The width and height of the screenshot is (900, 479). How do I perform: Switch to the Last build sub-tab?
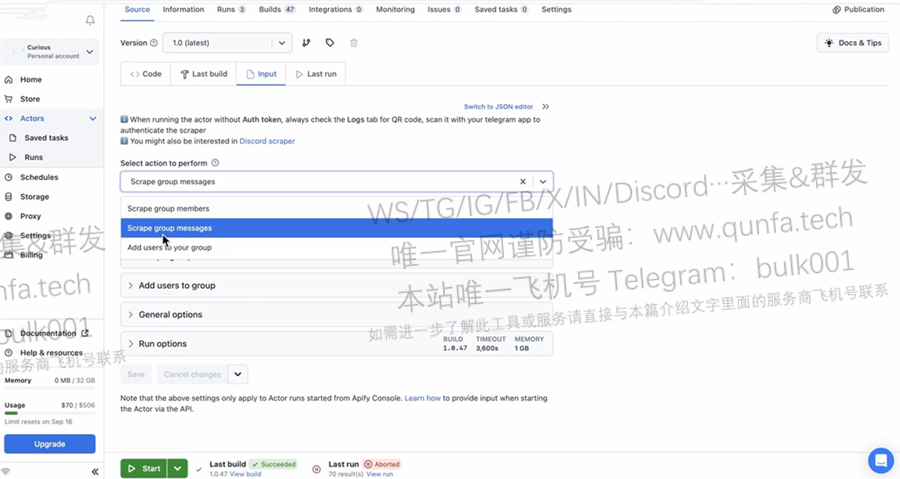[204, 74]
